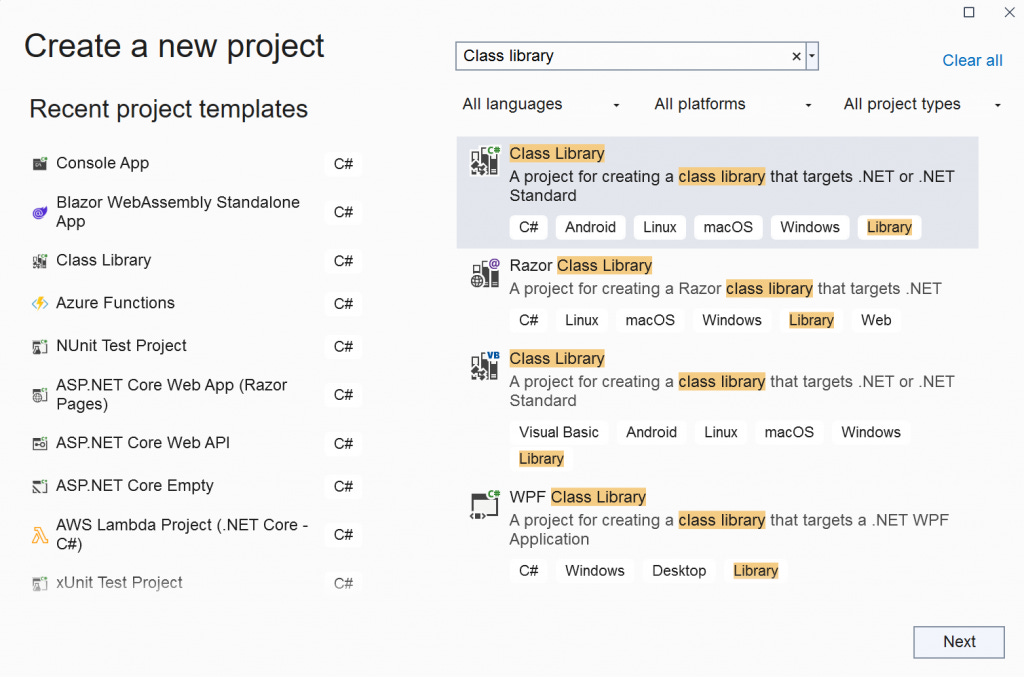Choose Class Library in recent templates
The height and width of the screenshot is (677, 1024).
point(103,260)
